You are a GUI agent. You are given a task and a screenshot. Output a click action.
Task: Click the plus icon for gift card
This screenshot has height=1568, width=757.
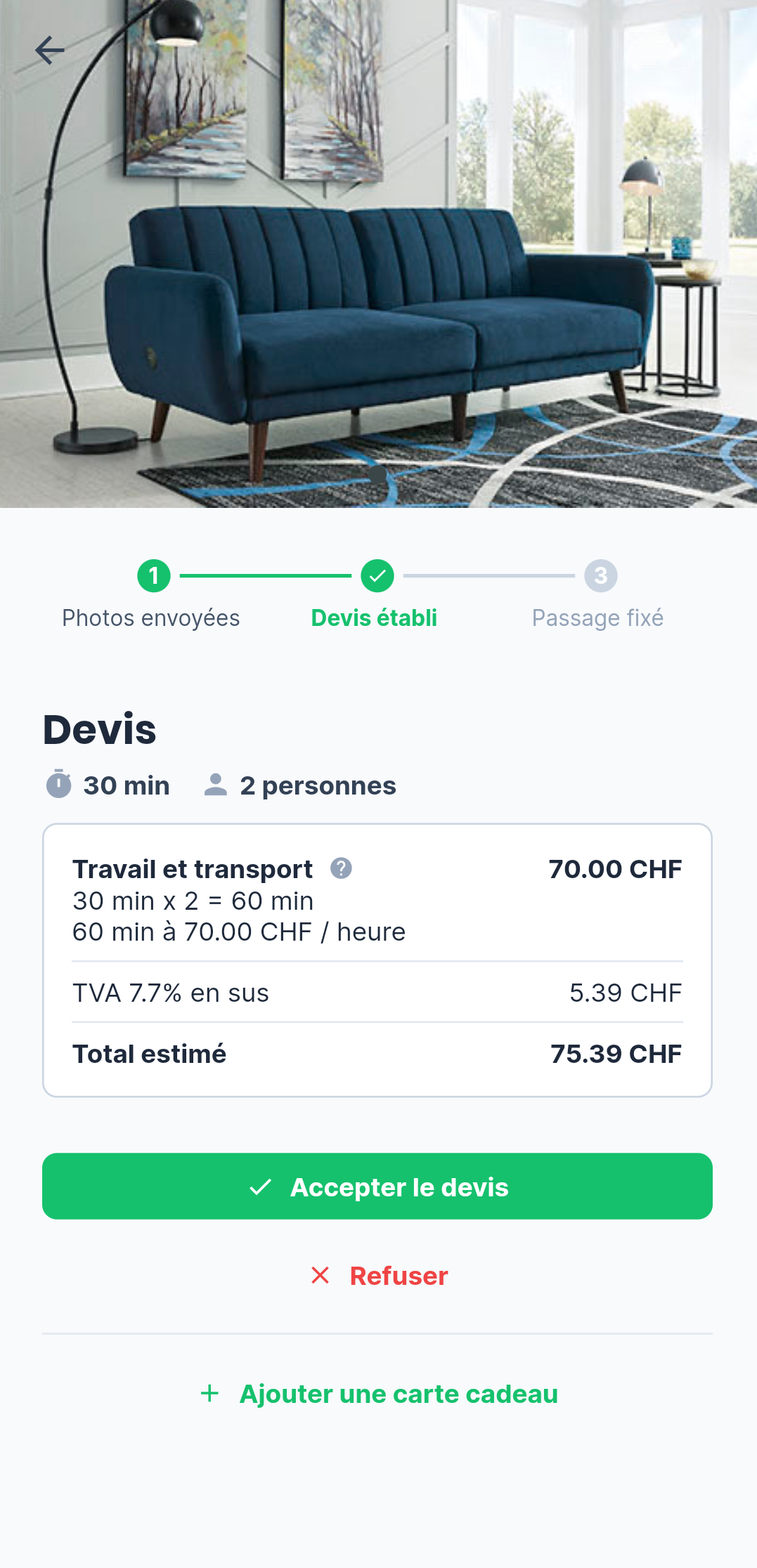(209, 1394)
